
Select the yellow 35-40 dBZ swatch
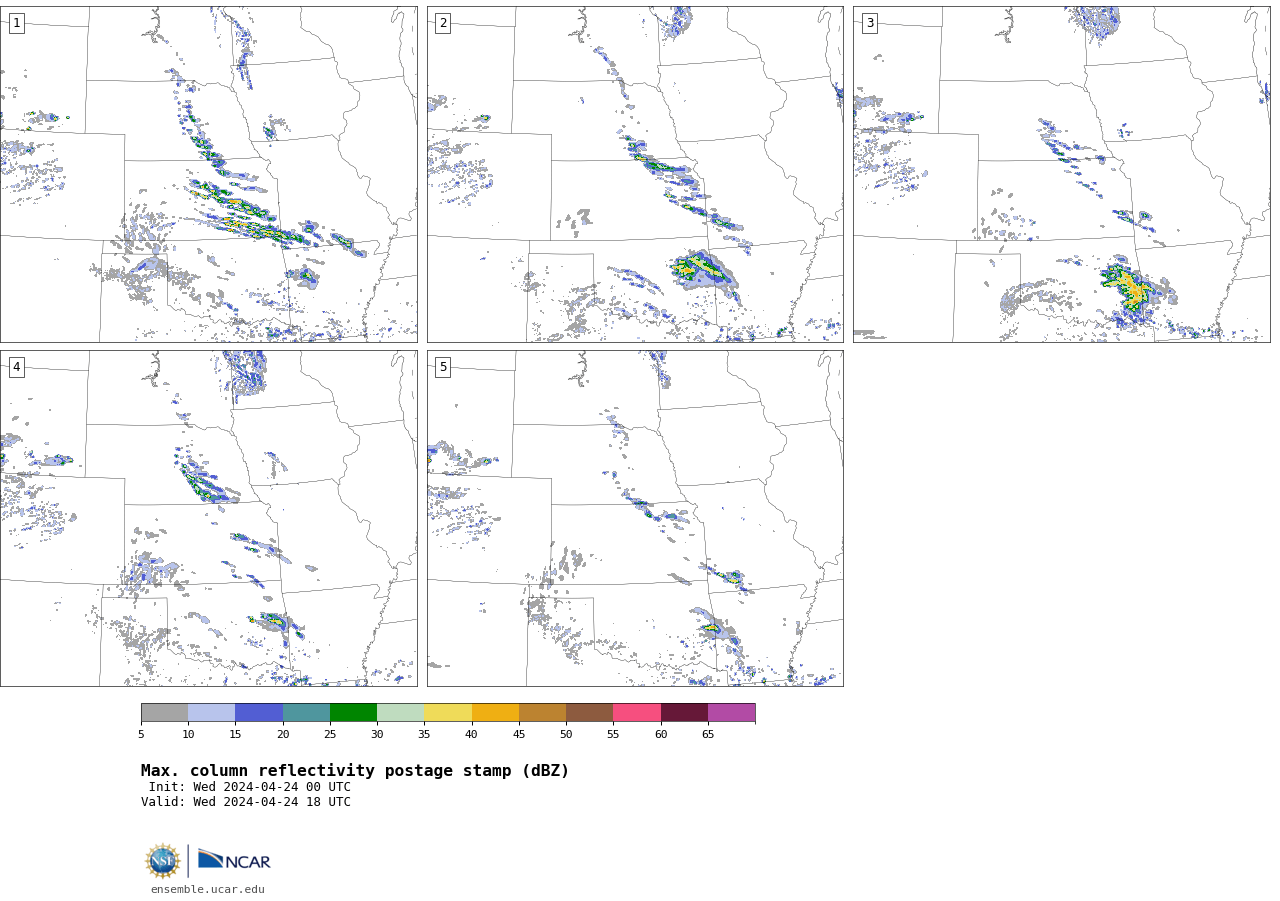tap(448, 712)
